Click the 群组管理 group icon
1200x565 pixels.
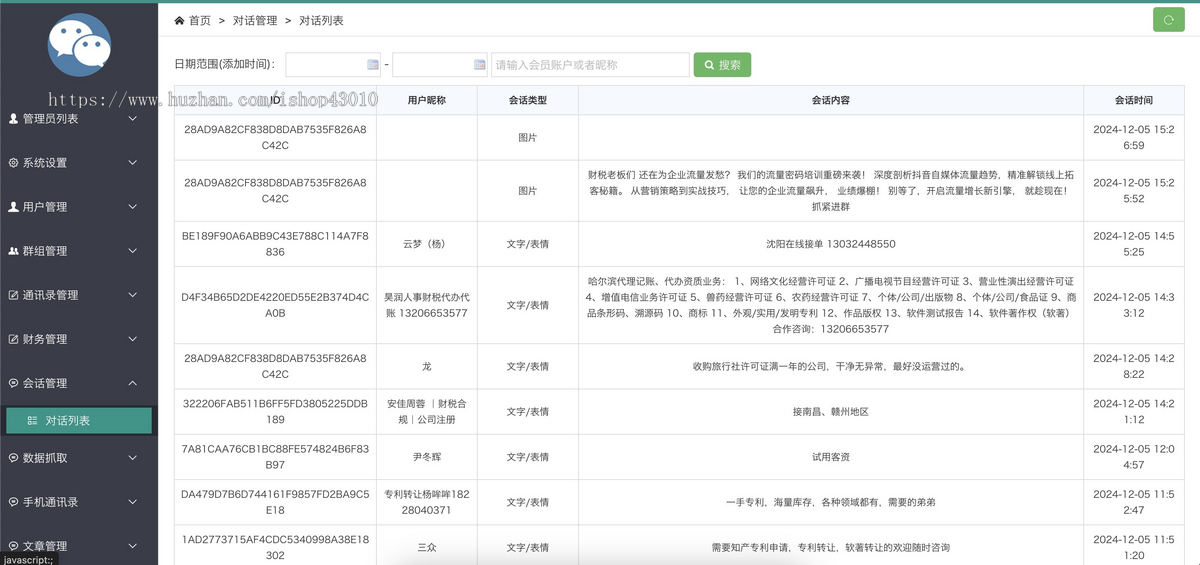(x=13, y=251)
